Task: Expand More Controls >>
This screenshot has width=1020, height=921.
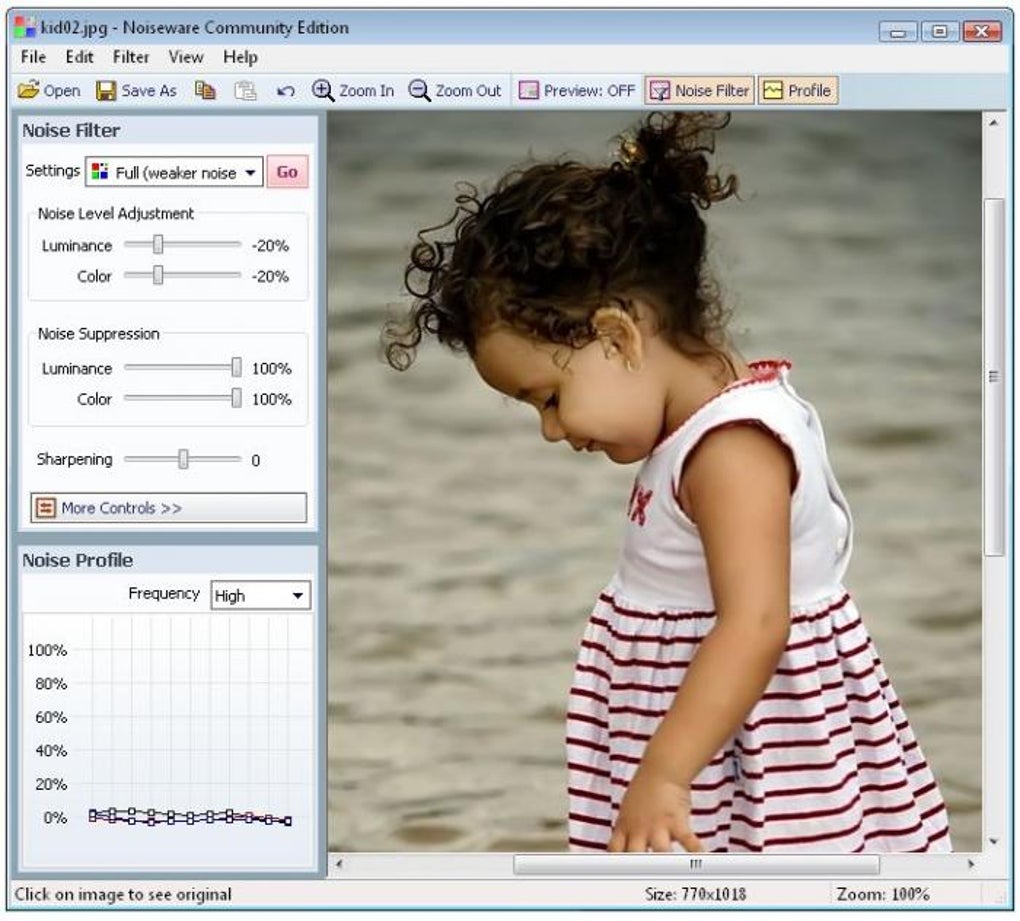Action: click(x=168, y=507)
